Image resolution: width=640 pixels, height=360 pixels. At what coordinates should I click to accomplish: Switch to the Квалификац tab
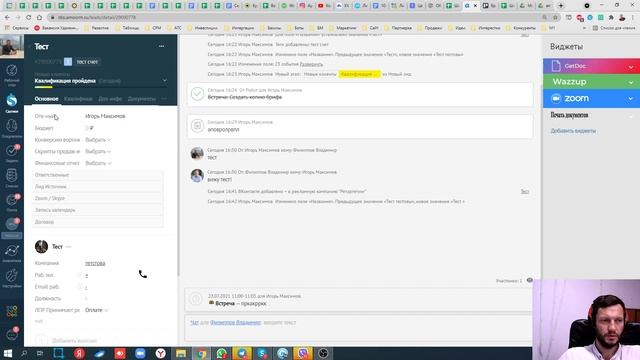point(78,99)
